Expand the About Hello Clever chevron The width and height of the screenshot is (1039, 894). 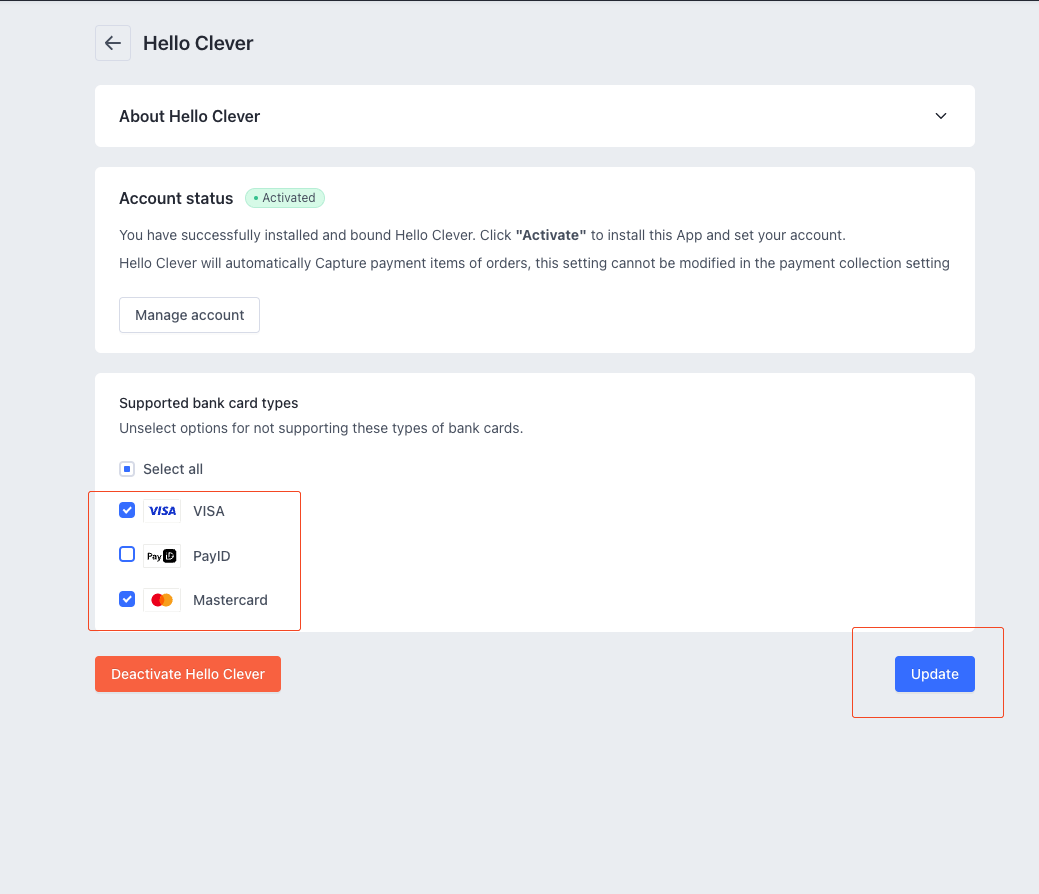click(x=940, y=116)
